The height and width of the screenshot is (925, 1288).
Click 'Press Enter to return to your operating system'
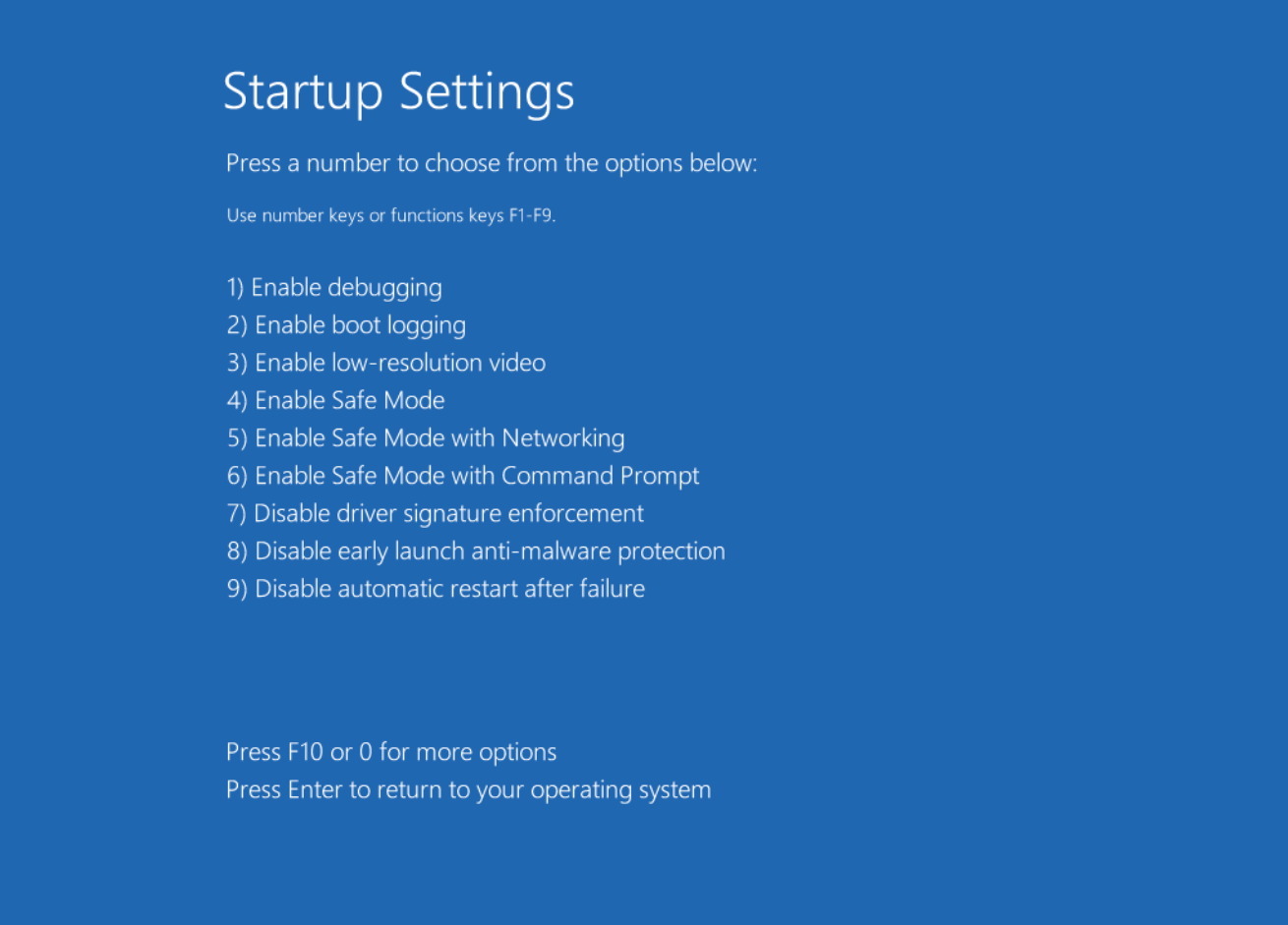tap(468, 790)
